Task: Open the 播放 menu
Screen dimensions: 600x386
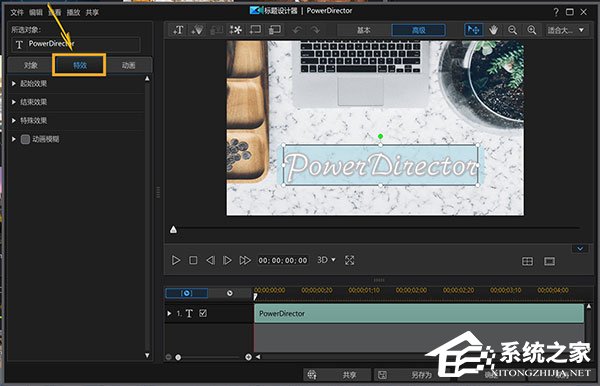Action: (x=73, y=13)
